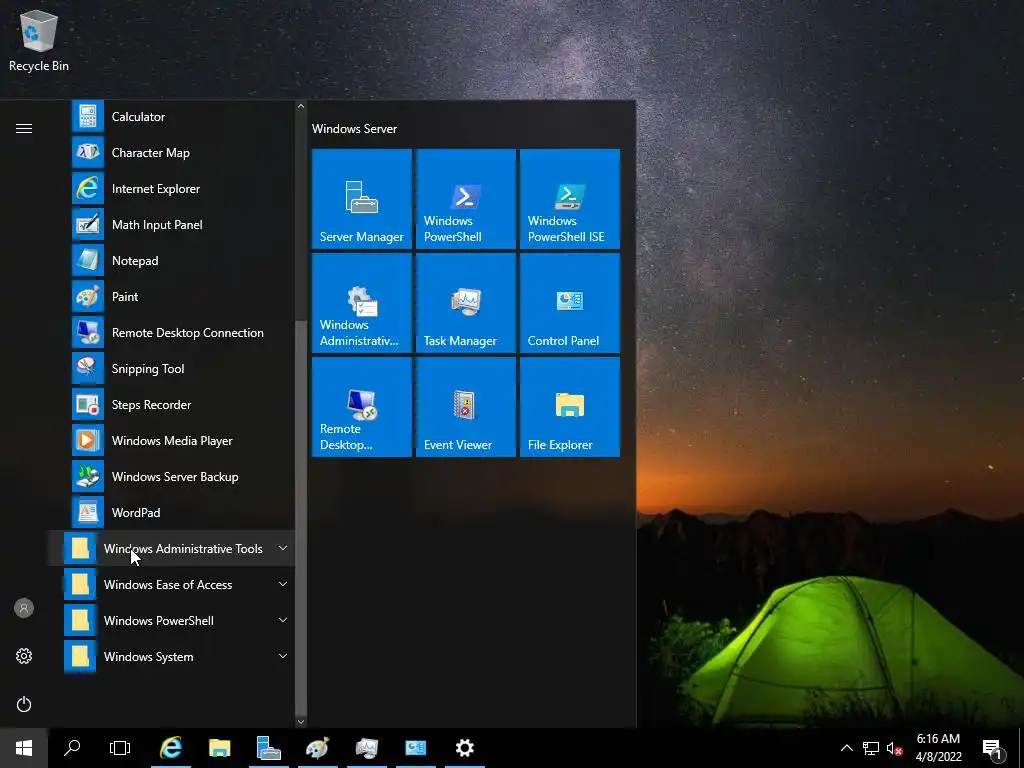The height and width of the screenshot is (768, 1024).
Task: Open the Server Manager tile
Action: pyautogui.click(x=362, y=199)
